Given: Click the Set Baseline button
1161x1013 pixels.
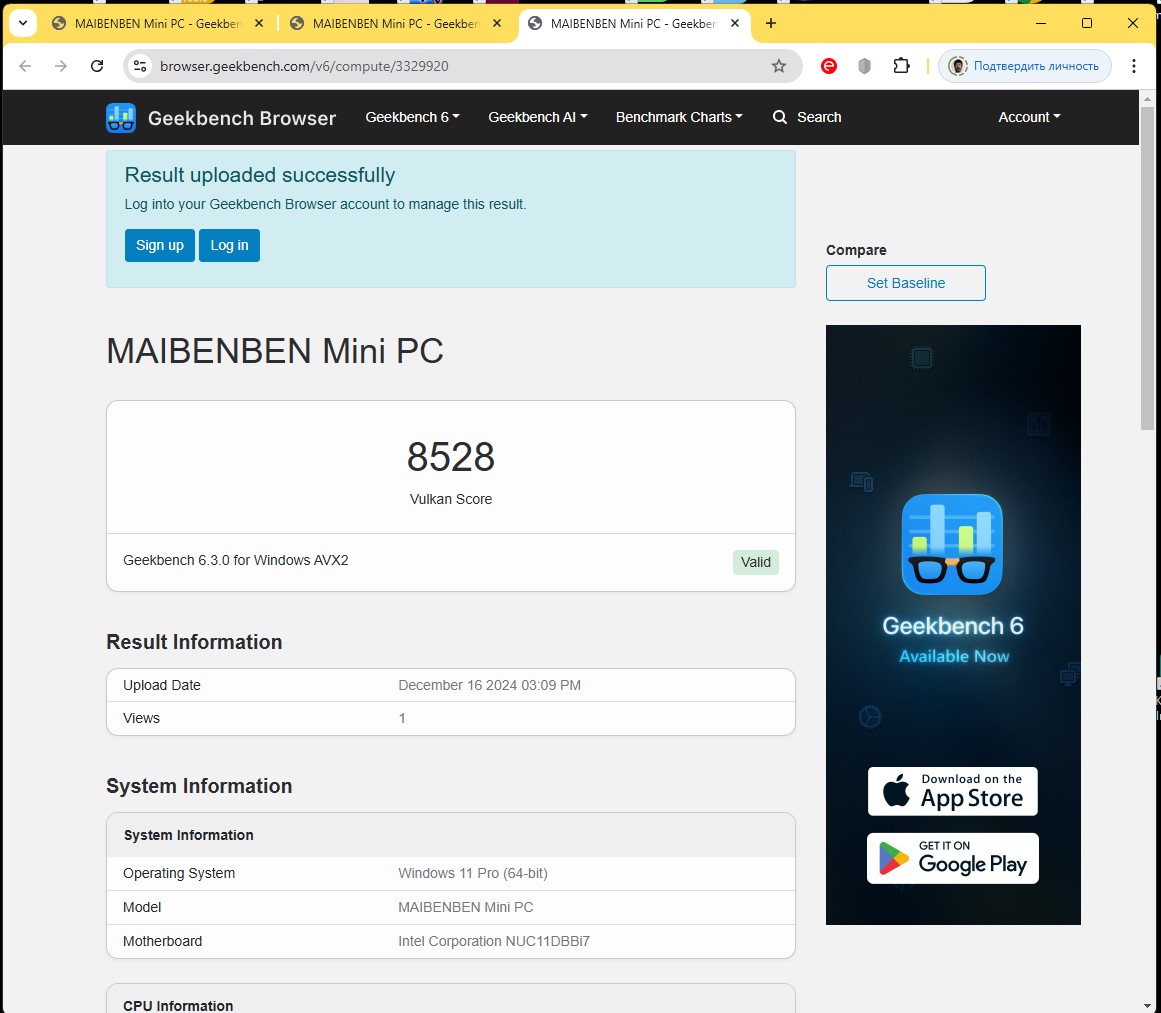Looking at the screenshot, I should pyautogui.click(x=906, y=283).
